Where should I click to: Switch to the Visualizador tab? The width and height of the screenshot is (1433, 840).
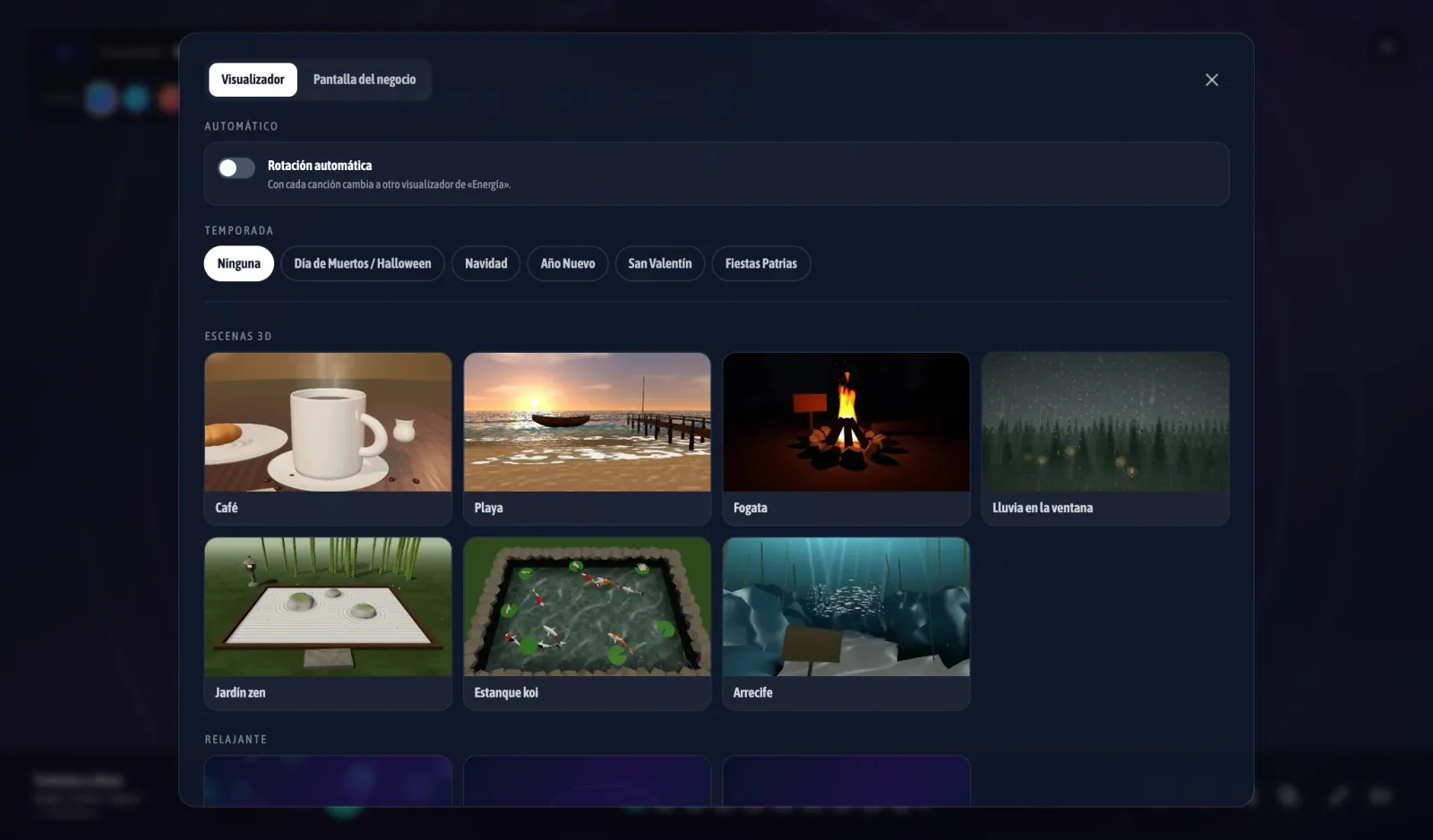[253, 80]
